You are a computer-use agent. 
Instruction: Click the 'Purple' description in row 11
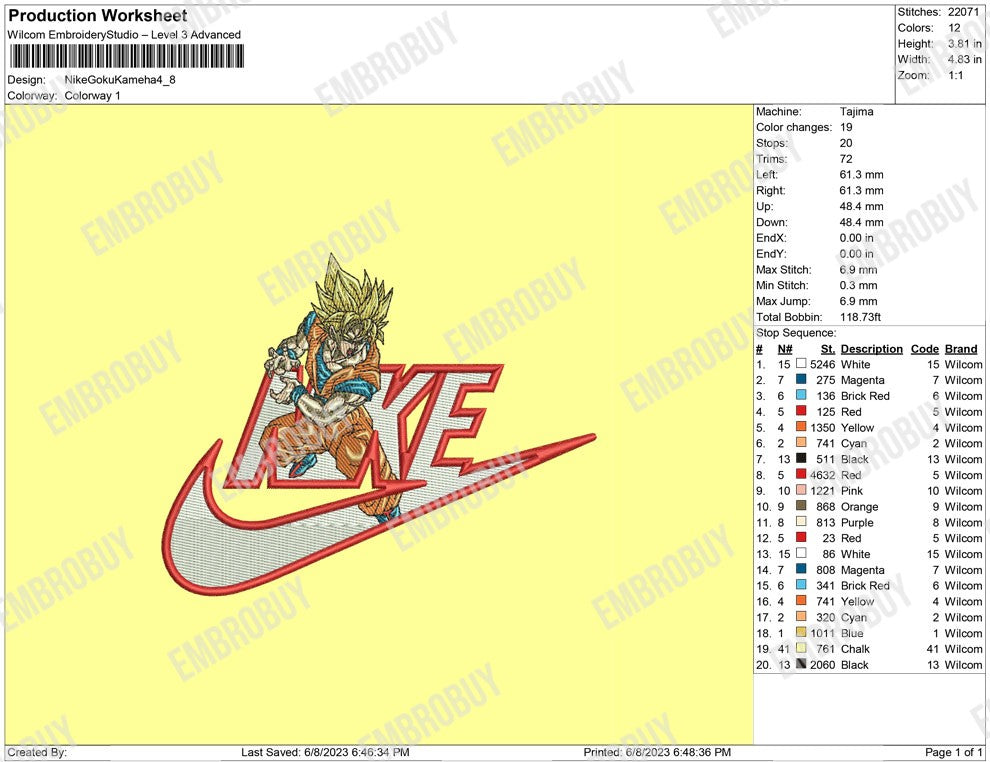857,522
